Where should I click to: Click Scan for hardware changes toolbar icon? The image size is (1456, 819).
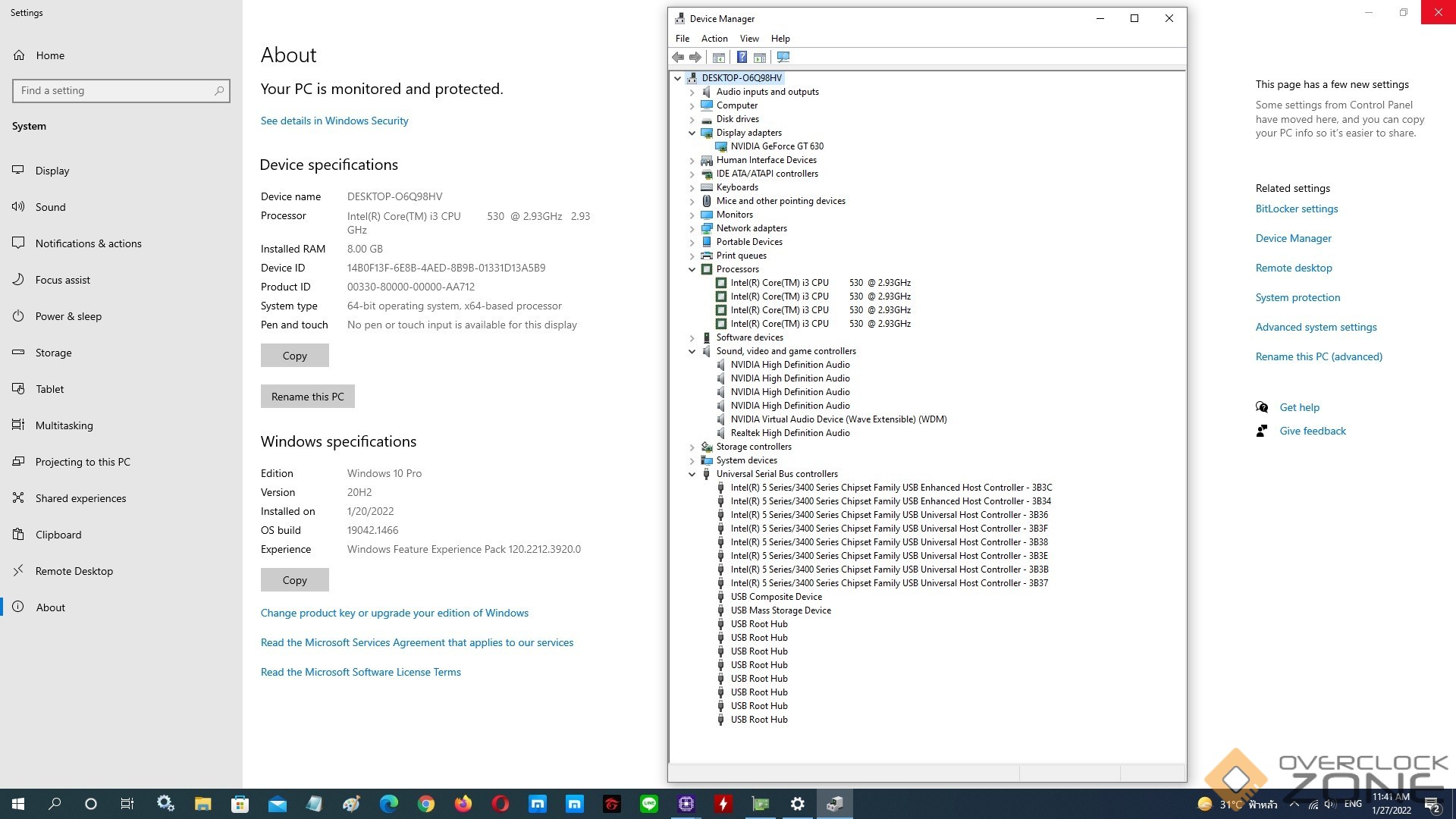point(783,58)
